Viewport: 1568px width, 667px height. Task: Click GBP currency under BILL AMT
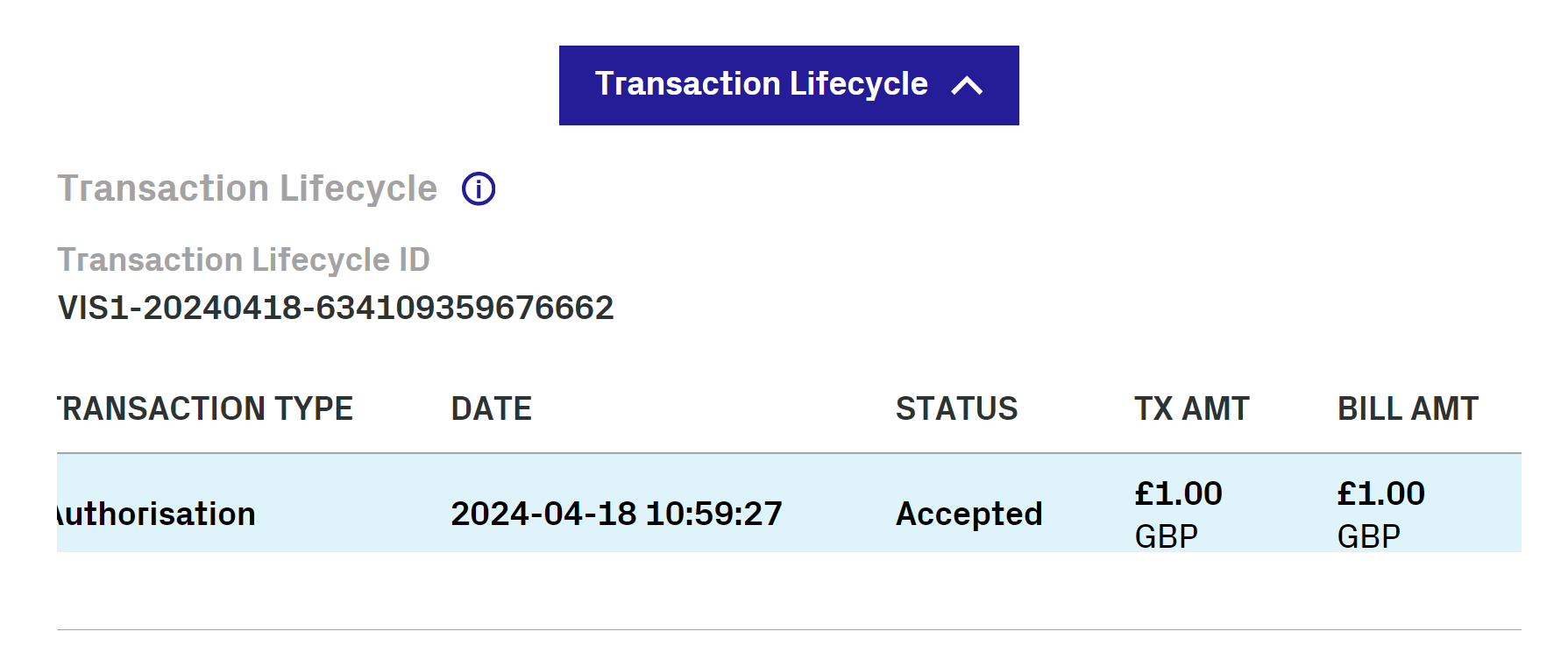(x=1368, y=536)
